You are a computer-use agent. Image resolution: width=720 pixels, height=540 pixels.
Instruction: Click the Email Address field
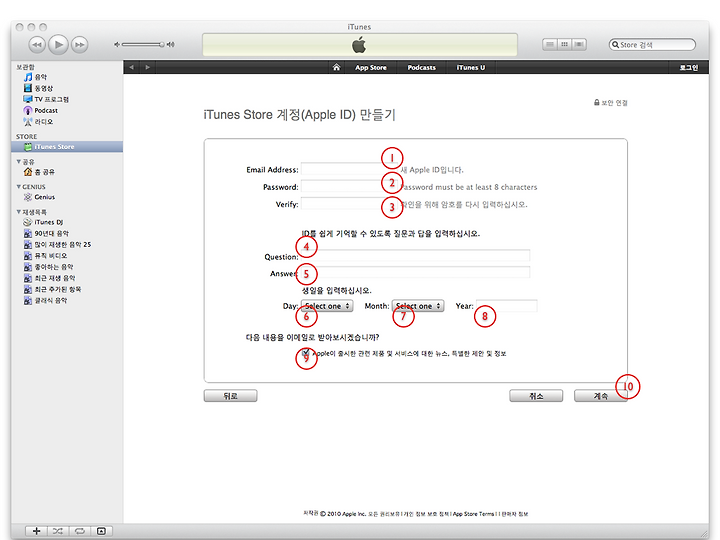coord(349,169)
